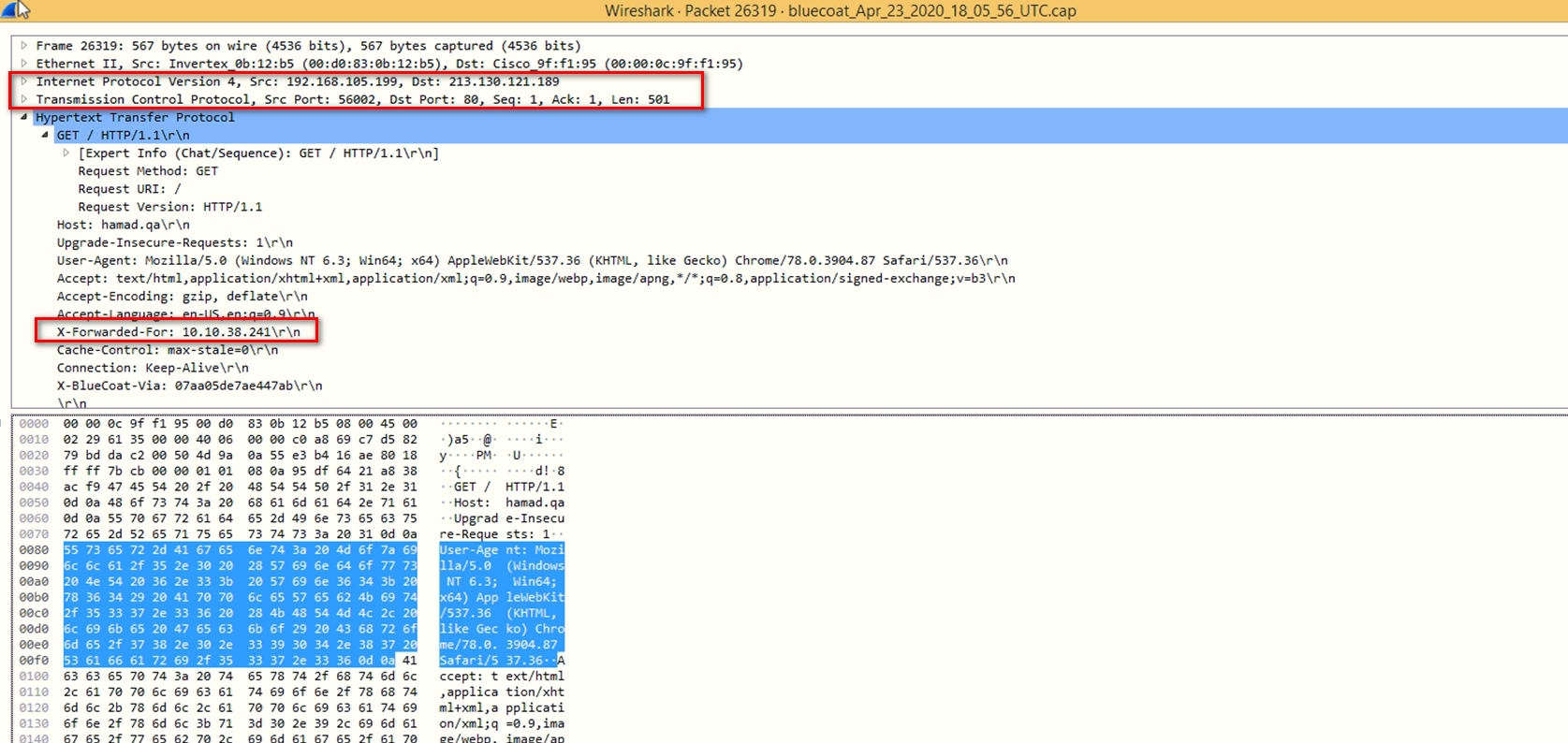The width and height of the screenshot is (1568, 743).
Task: Select the Host: hamad.qa header
Action: click(123, 224)
